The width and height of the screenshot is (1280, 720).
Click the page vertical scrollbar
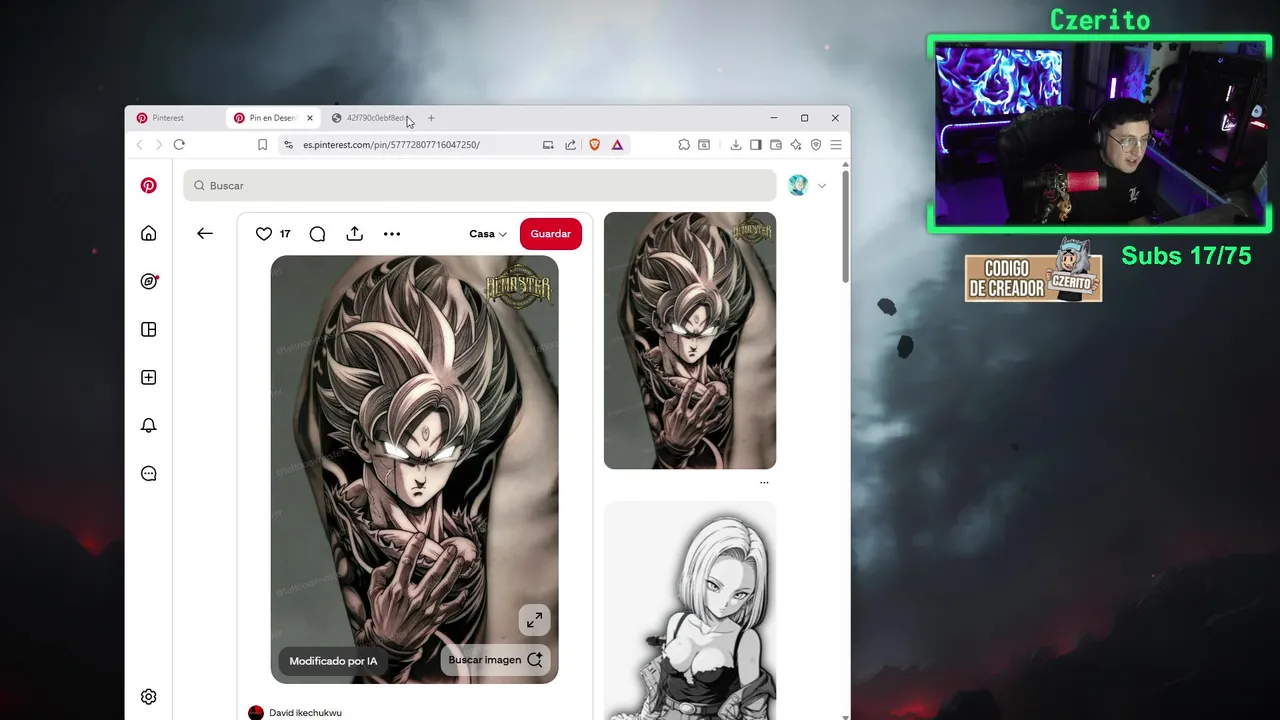point(846,226)
